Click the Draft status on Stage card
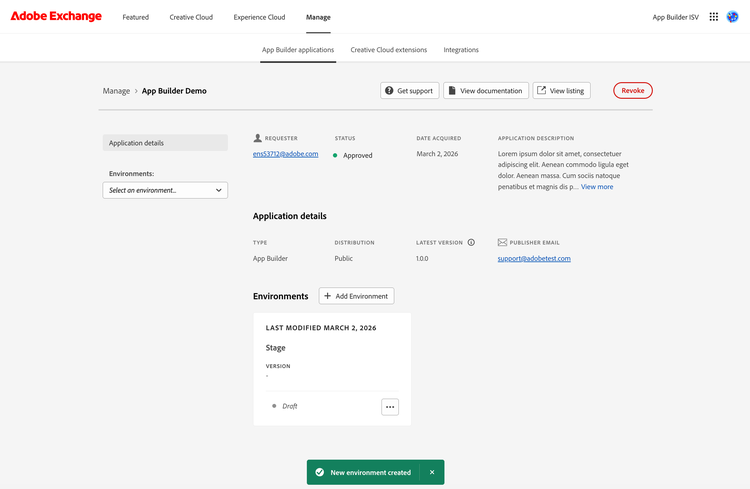Viewport: 750px width, 489px height. click(x=289, y=406)
